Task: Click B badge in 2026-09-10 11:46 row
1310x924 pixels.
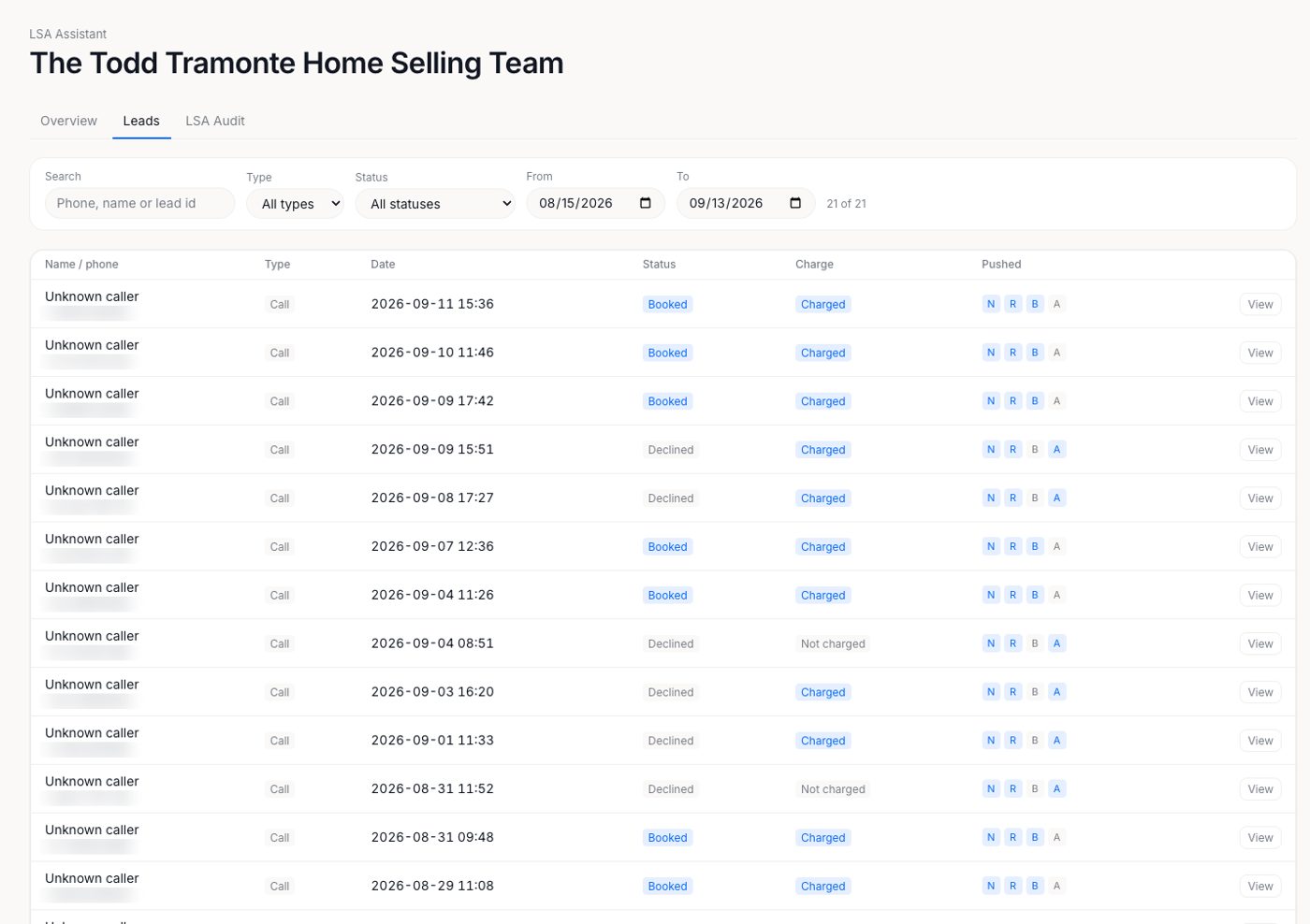Action: click(1035, 353)
